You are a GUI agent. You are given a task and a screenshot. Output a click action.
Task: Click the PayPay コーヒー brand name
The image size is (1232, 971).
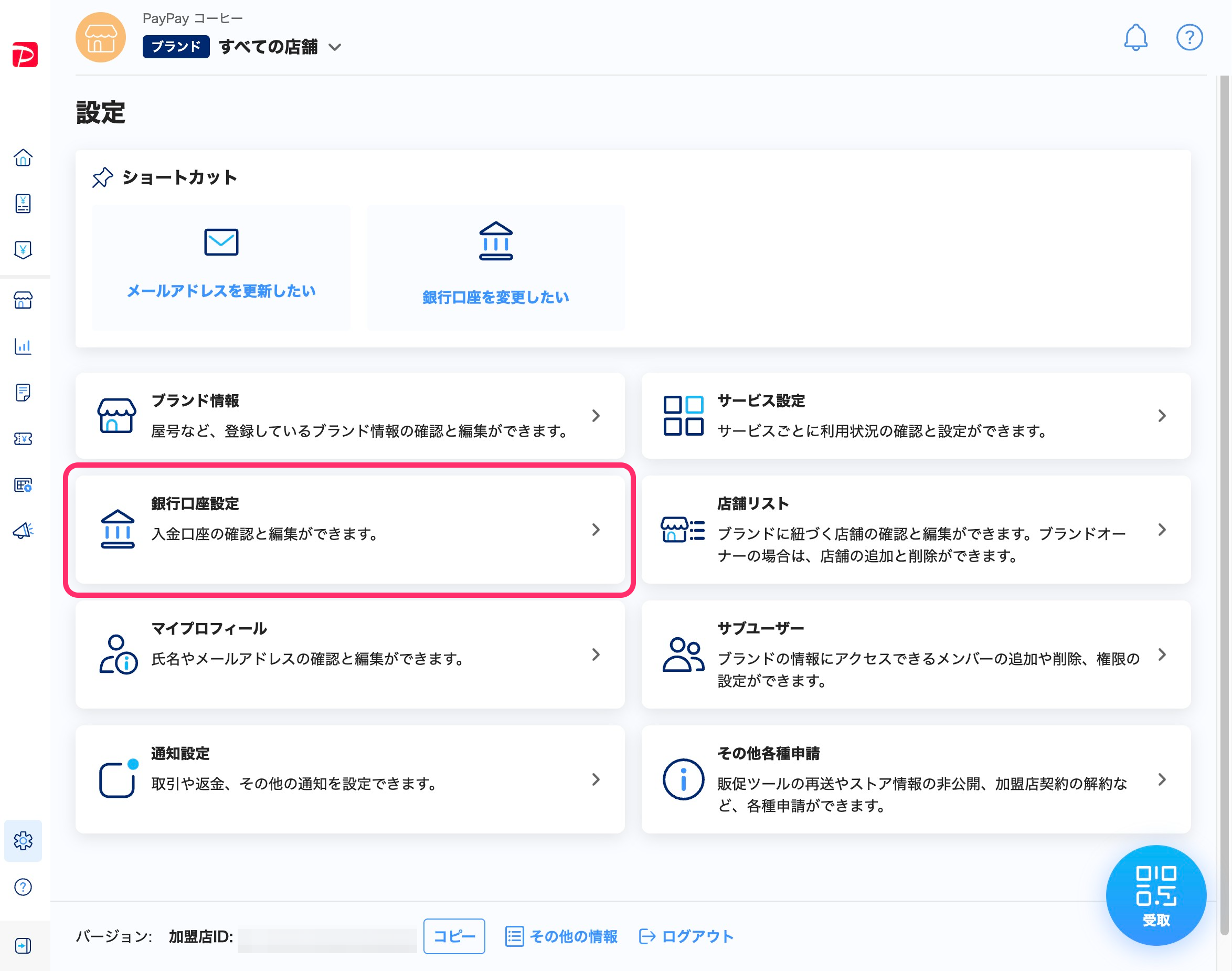[193, 19]
